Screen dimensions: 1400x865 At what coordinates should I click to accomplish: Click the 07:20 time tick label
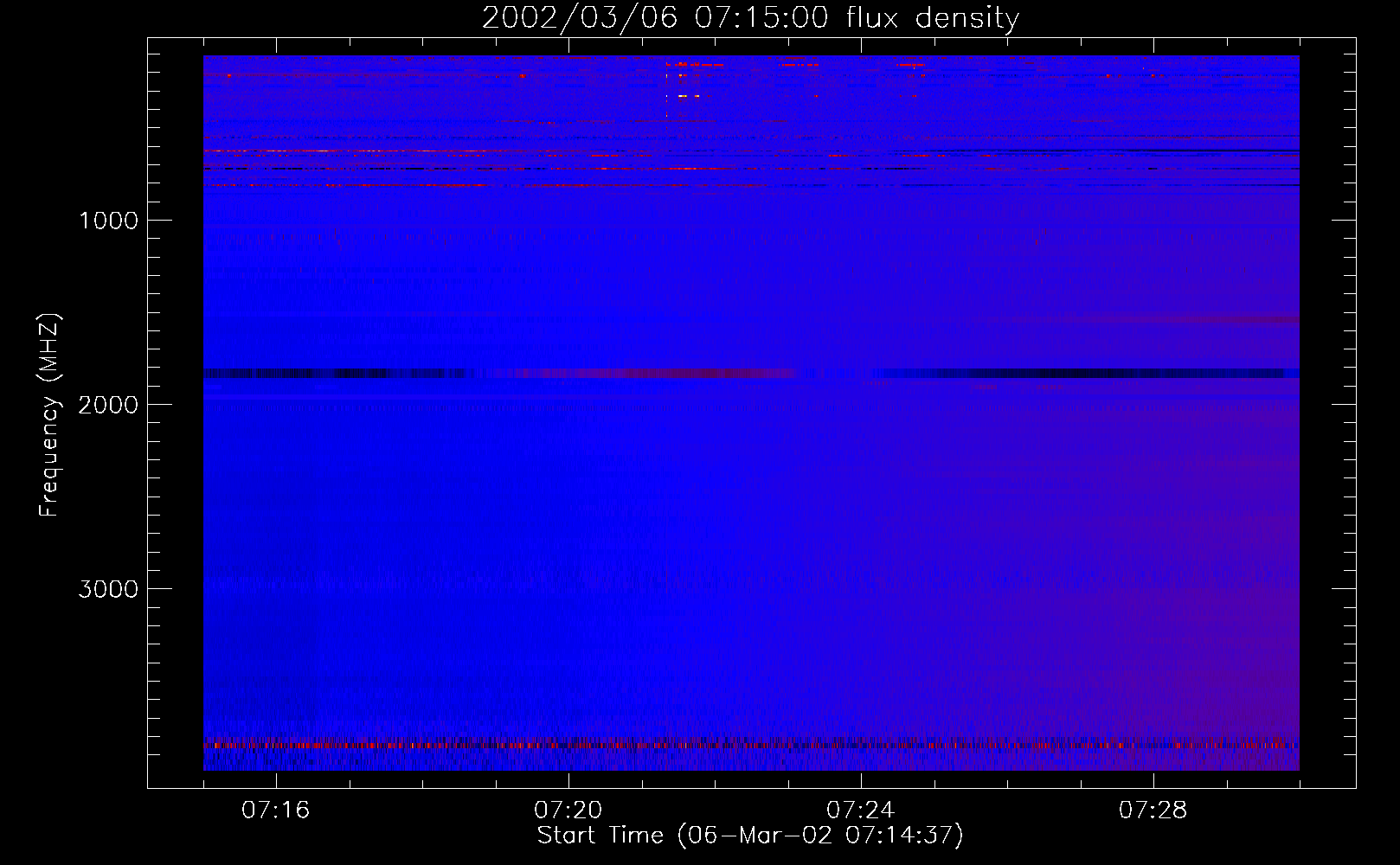568,811
